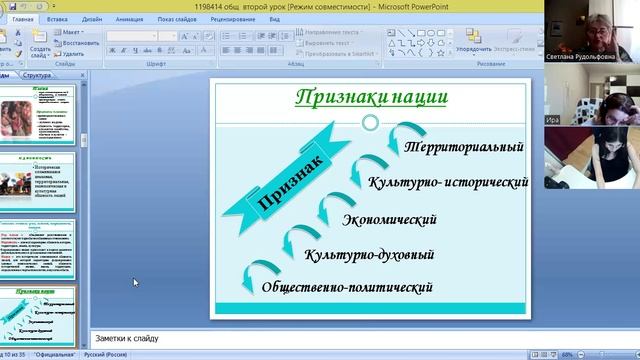Select the oval shape in gallery
This screenshot has height=360, width=640.
pyautogui.click(x=431, y=33)
